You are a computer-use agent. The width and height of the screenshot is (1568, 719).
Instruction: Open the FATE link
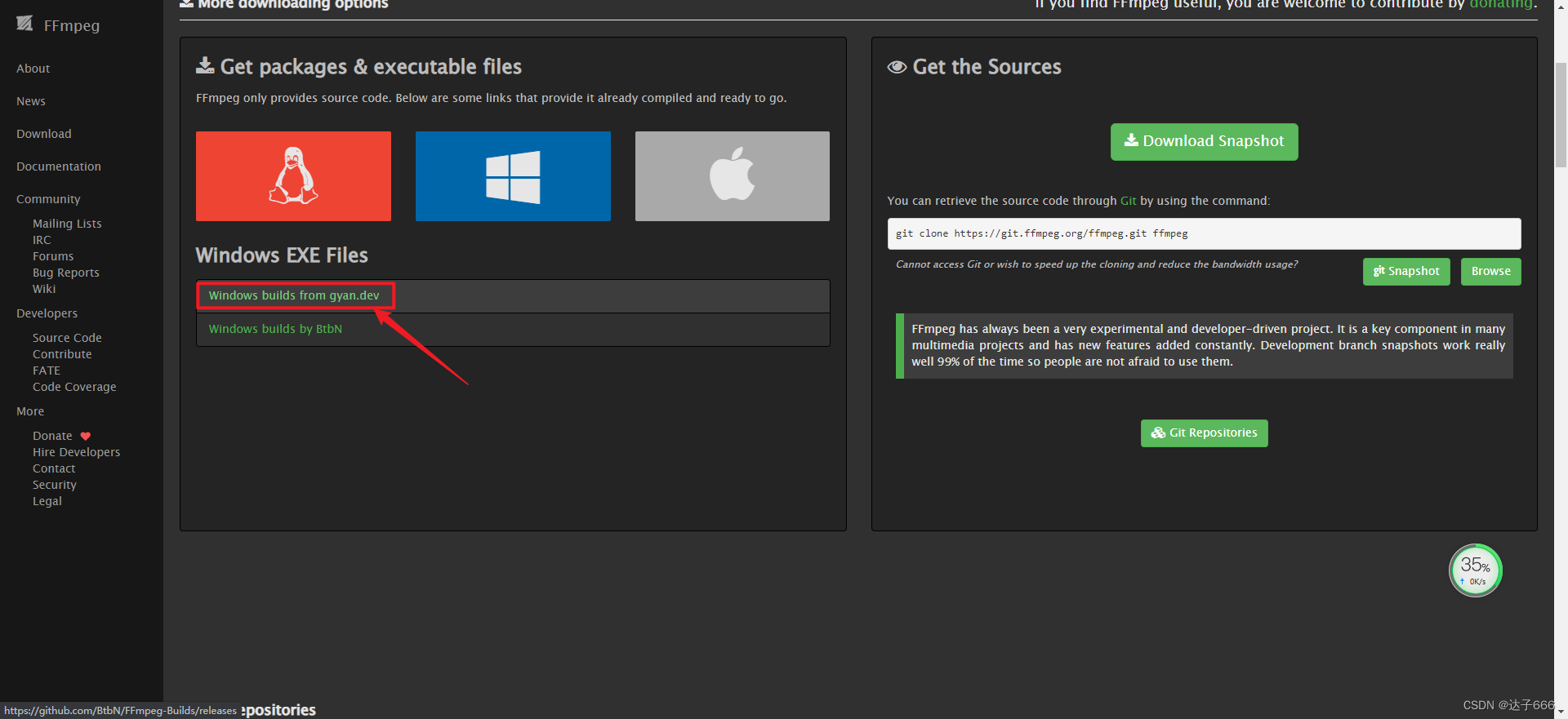click(47, 371)
